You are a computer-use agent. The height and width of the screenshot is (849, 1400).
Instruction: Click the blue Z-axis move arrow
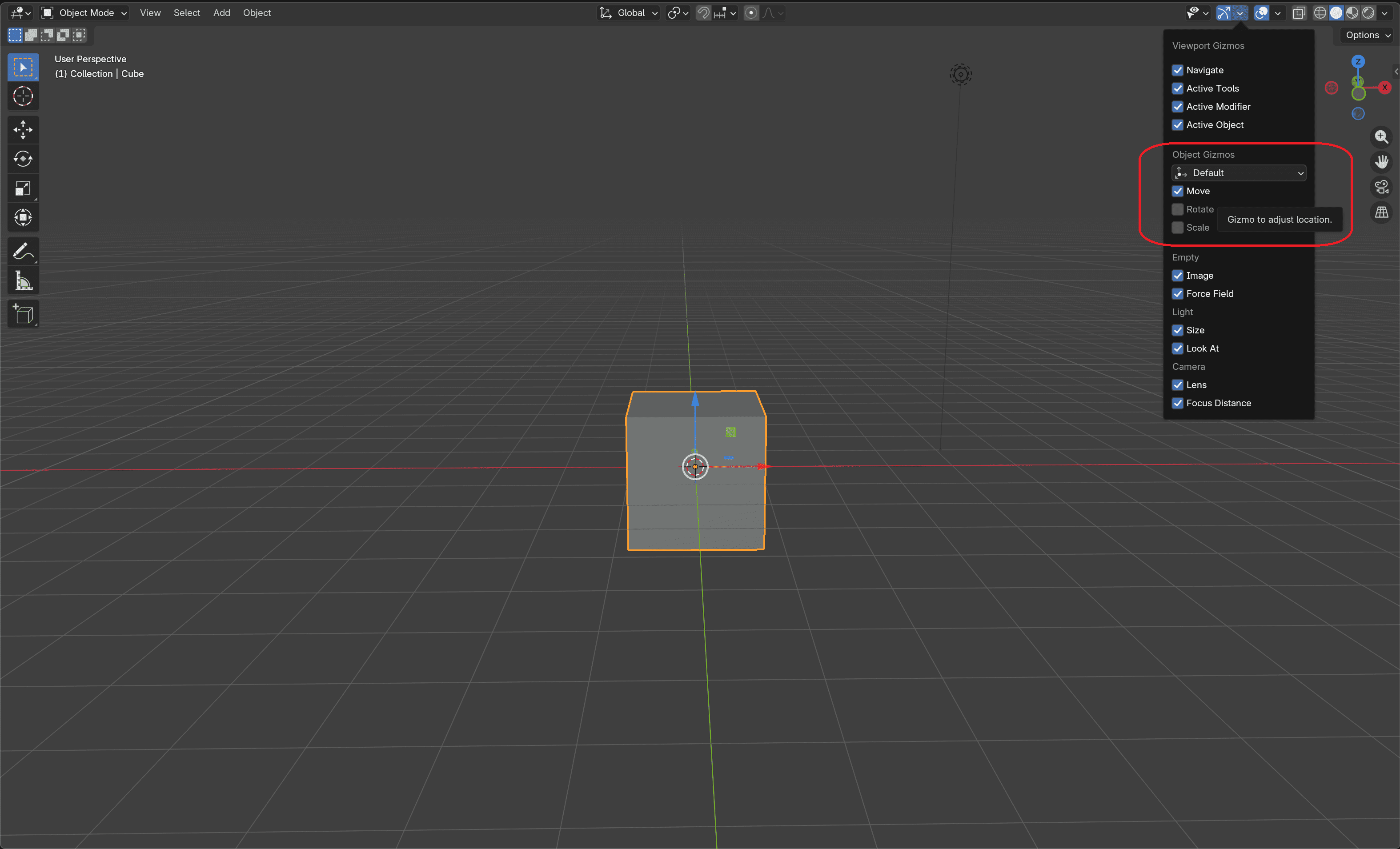click(695, 399)
